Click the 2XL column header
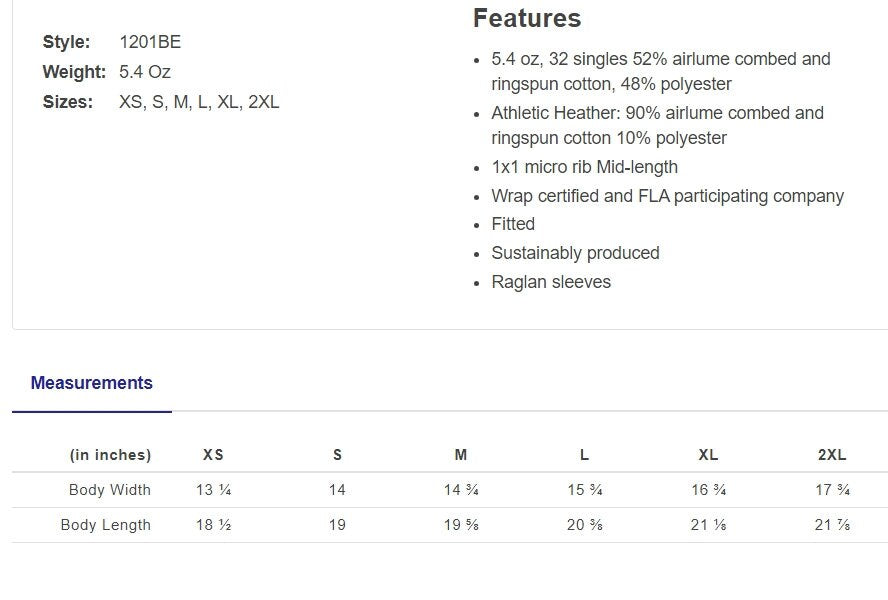This screenshot has height=600, width=888. click(x=831, y=455)
